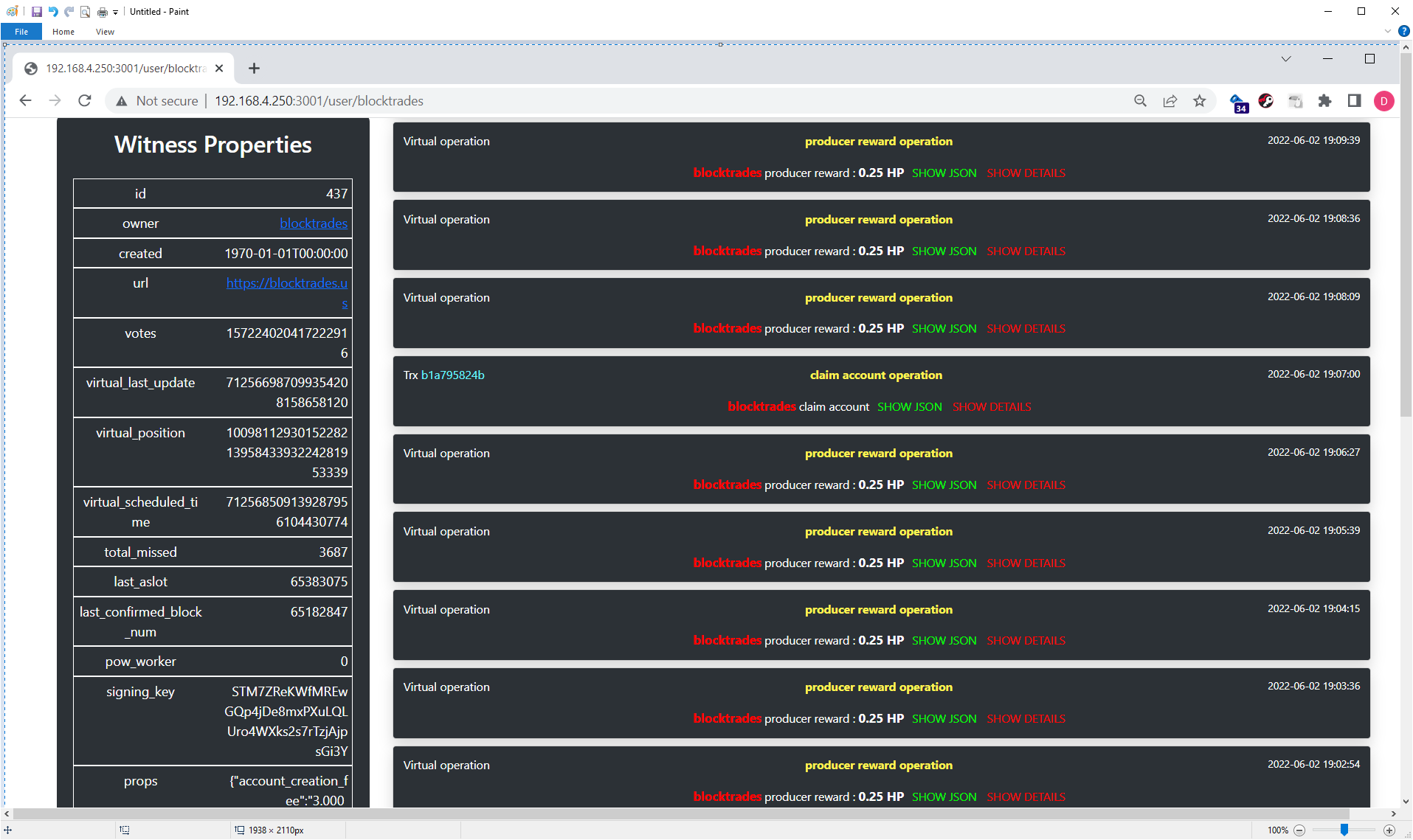1413x840 pixels.
Task: Toggle the browser side panel icon
Action: tap(1355, 101)
